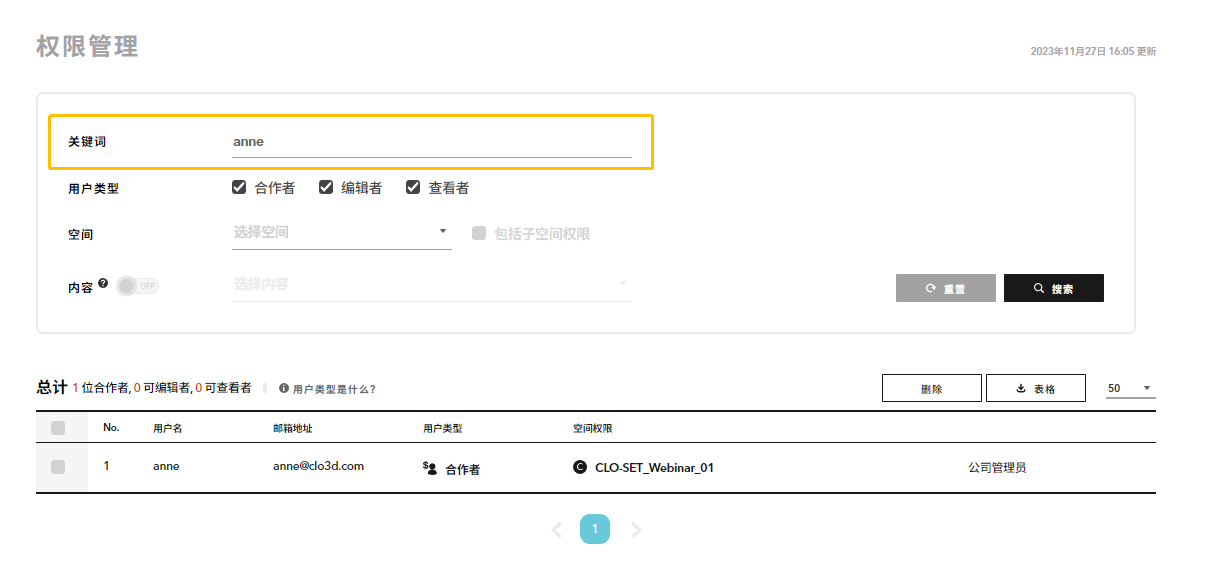Uncheck the 合作者 user type checkbox
This screenshot has width=1207, height=562.
[239, 187]
